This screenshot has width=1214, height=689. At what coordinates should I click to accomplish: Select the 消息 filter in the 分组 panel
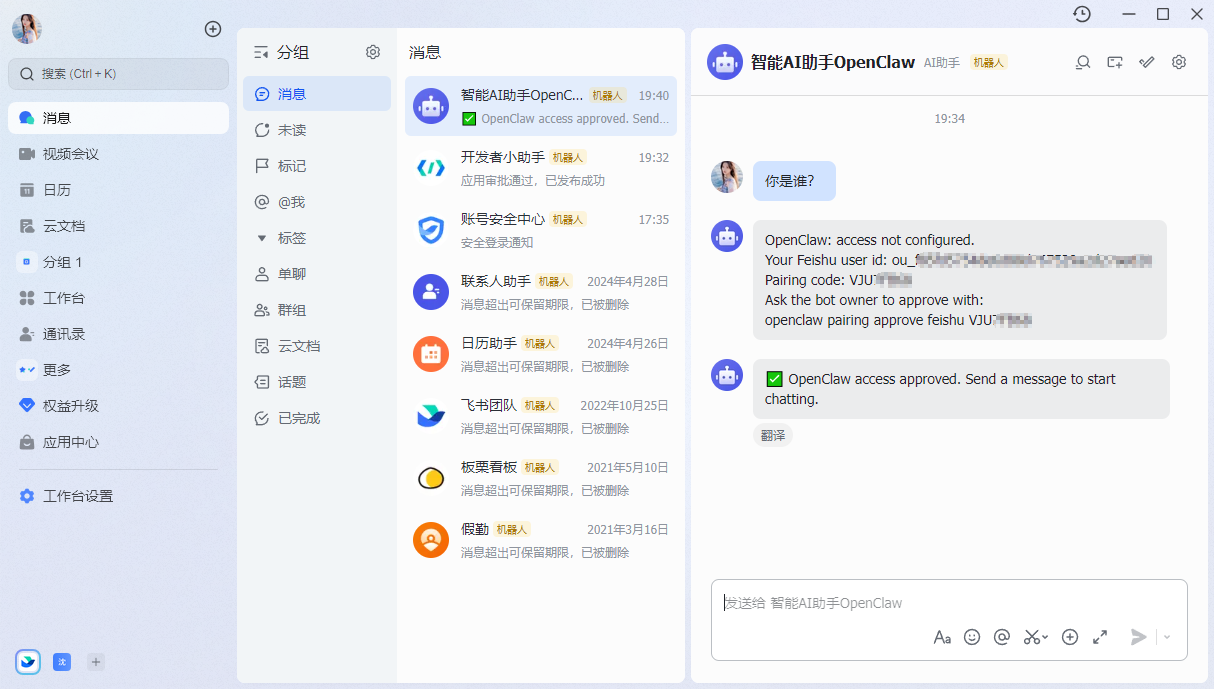click(x=317, y=94)
